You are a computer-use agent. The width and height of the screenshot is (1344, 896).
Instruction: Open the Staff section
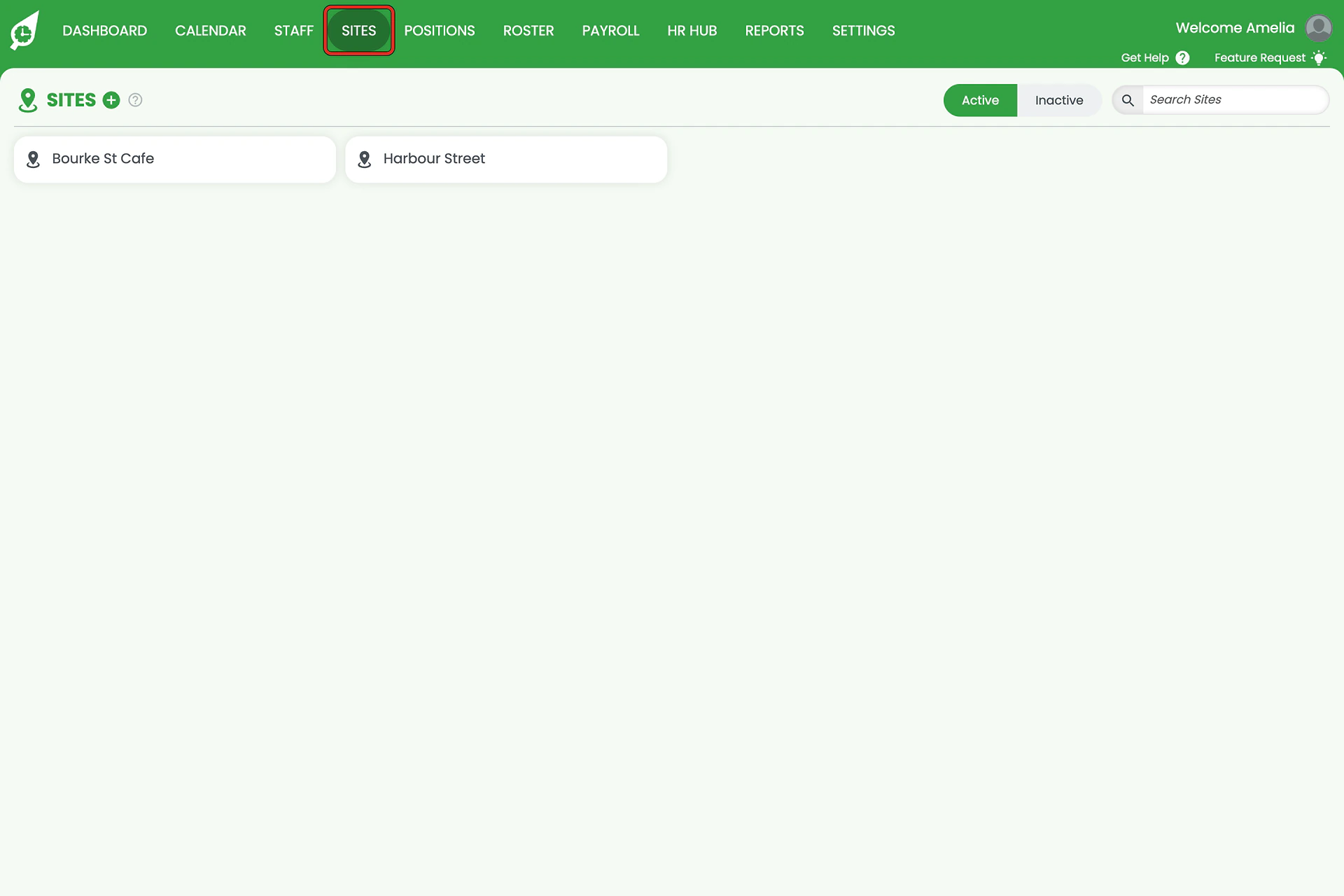tap(294, 31)
